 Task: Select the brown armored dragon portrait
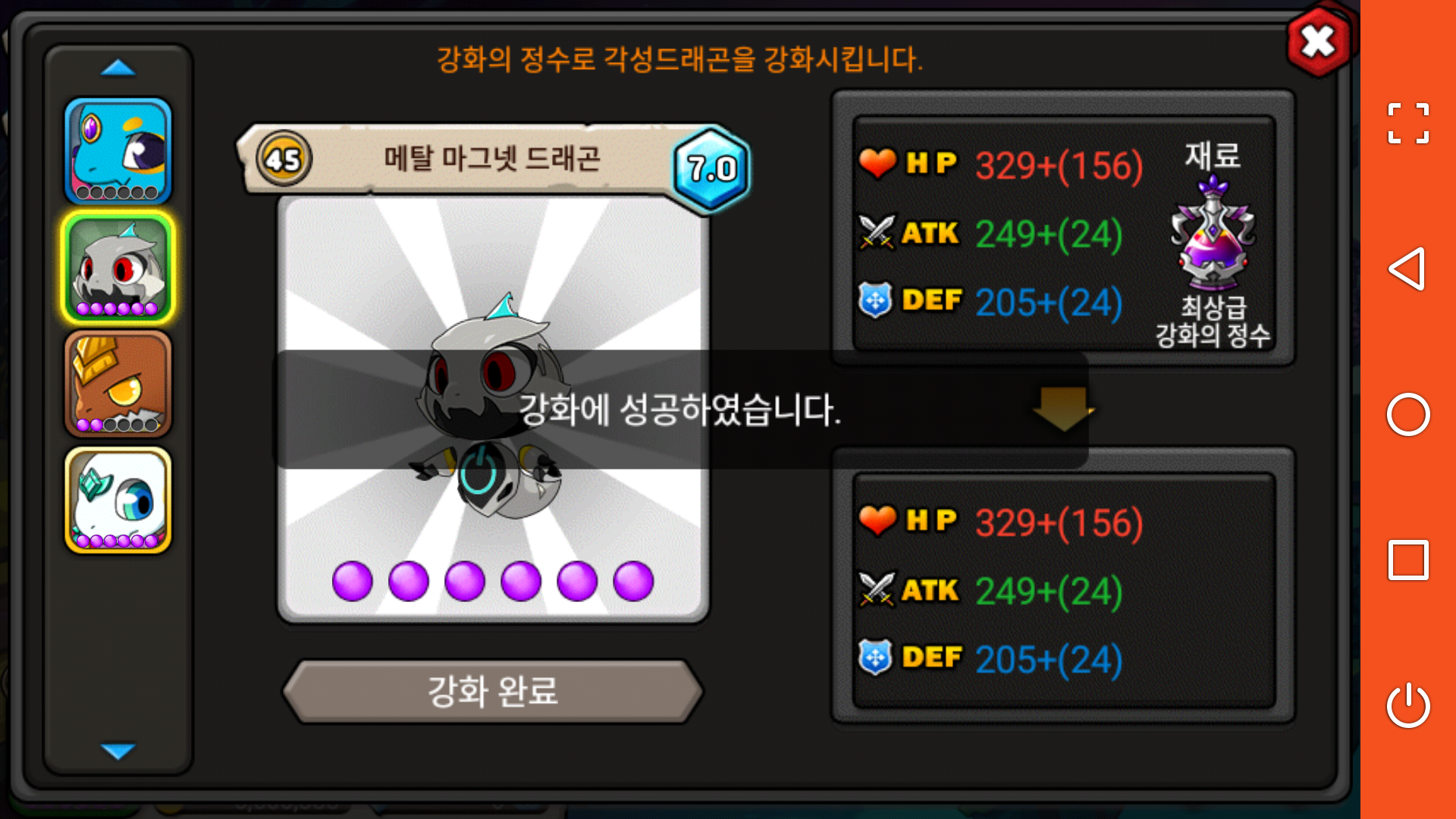pos(118,384)
